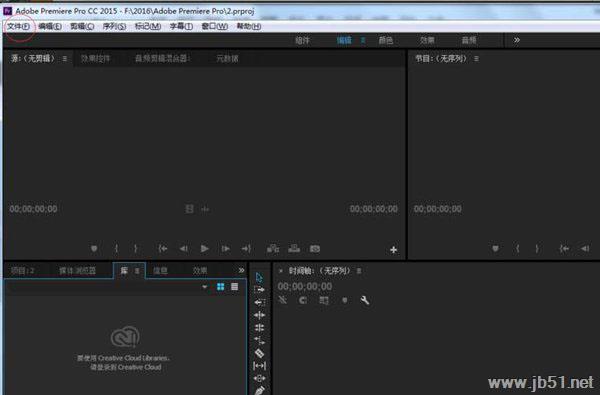This screenshot has width=600, height=395.
Task: Switch to the 音频剪辑混合器 tab
Action: 162,59
